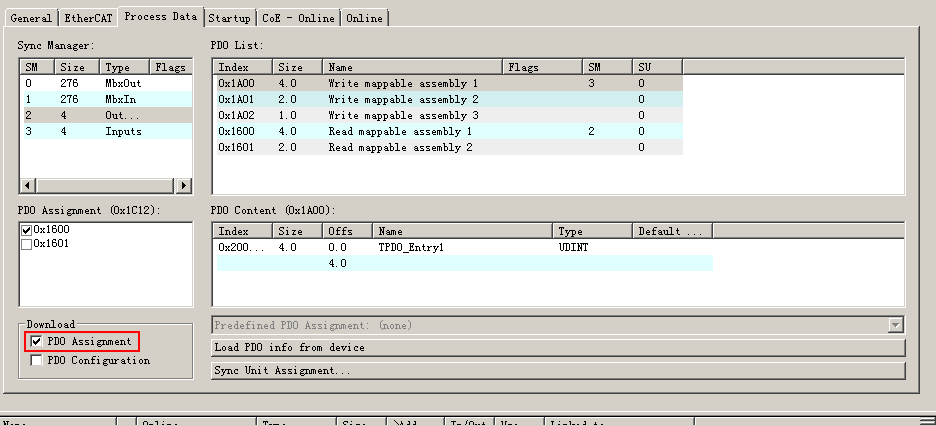Expand the Predefined PDO Assignment dropdown
936x426 pixels.
896,325
